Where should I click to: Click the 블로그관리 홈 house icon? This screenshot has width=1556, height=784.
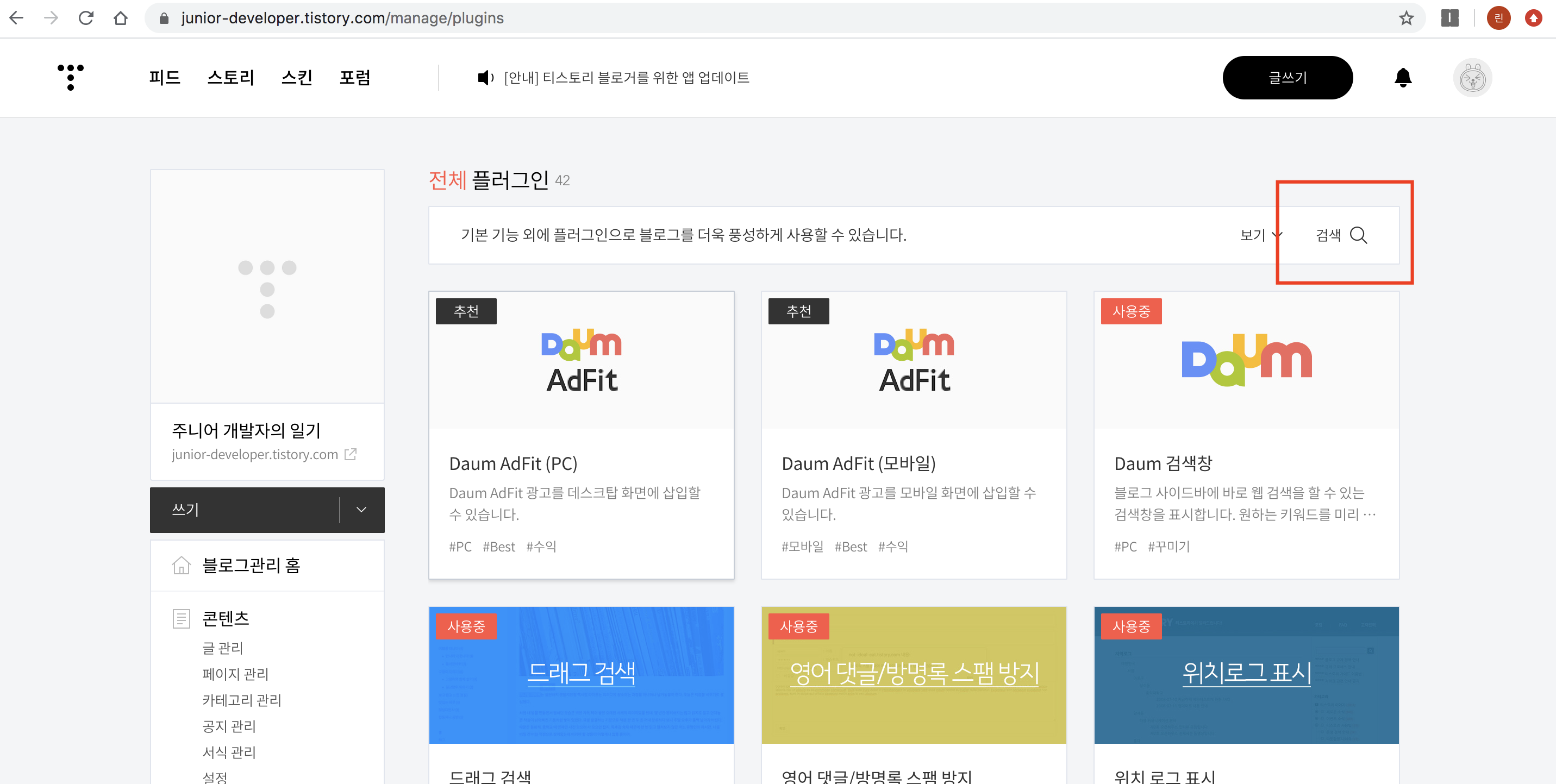click(181, 566)
